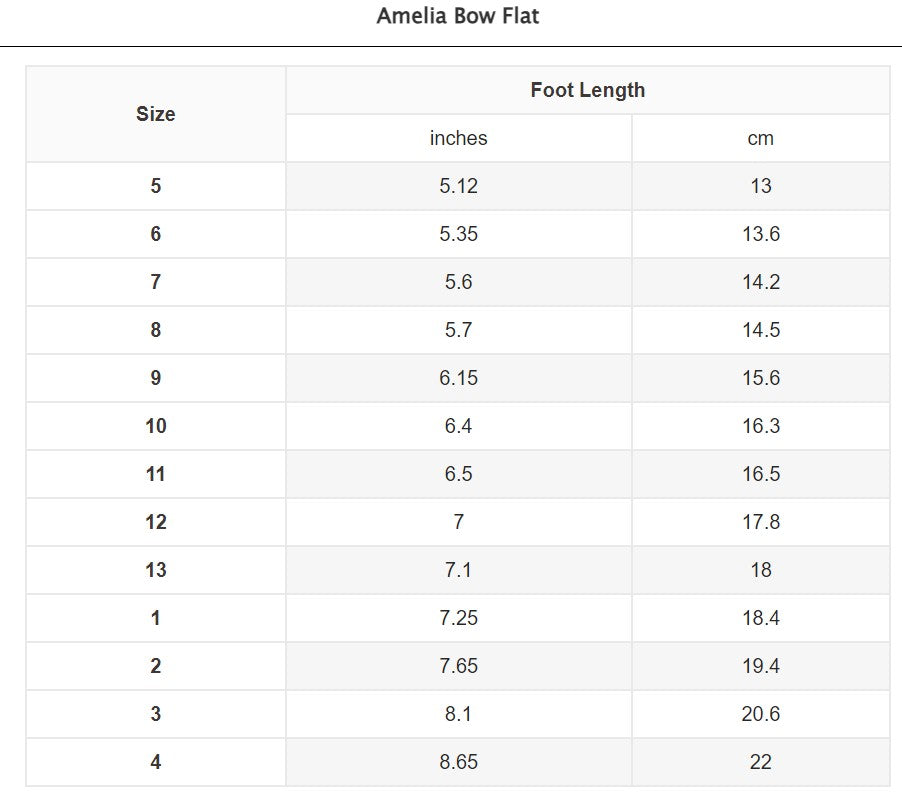Click the 8.65 inches cell

coord(458,762)
